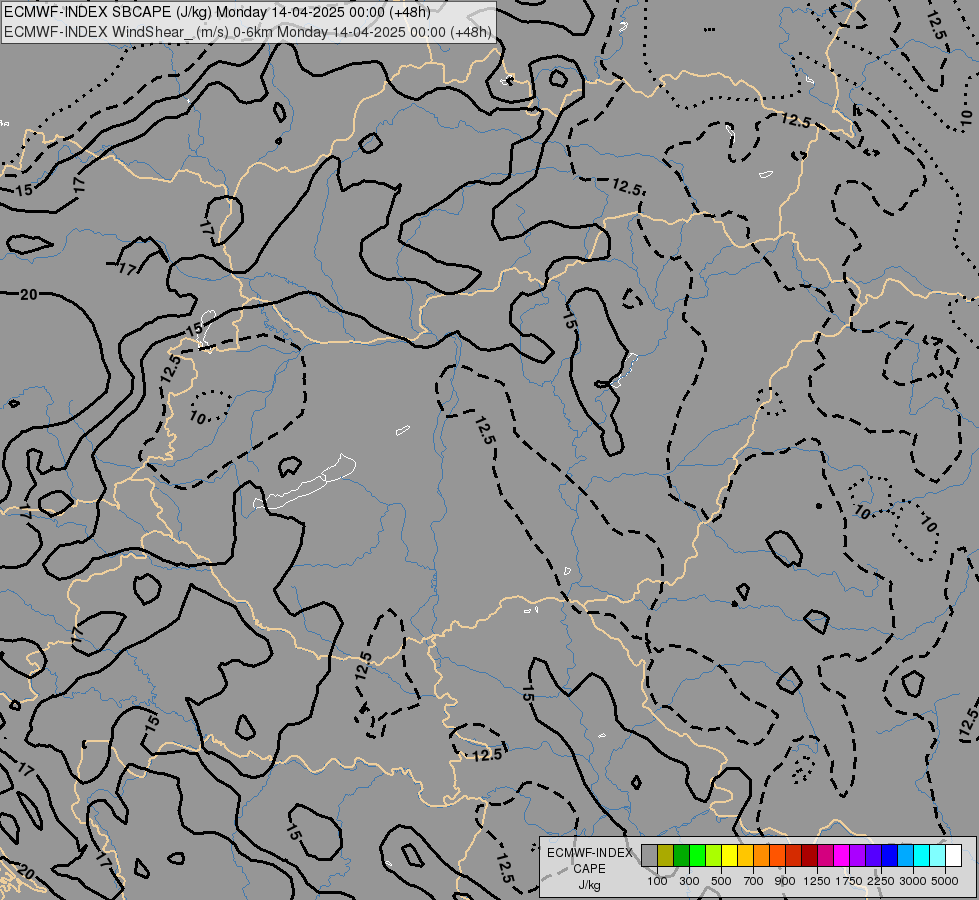
Task: Click the bright magenta legend swatch
Action: coord(842,855)
